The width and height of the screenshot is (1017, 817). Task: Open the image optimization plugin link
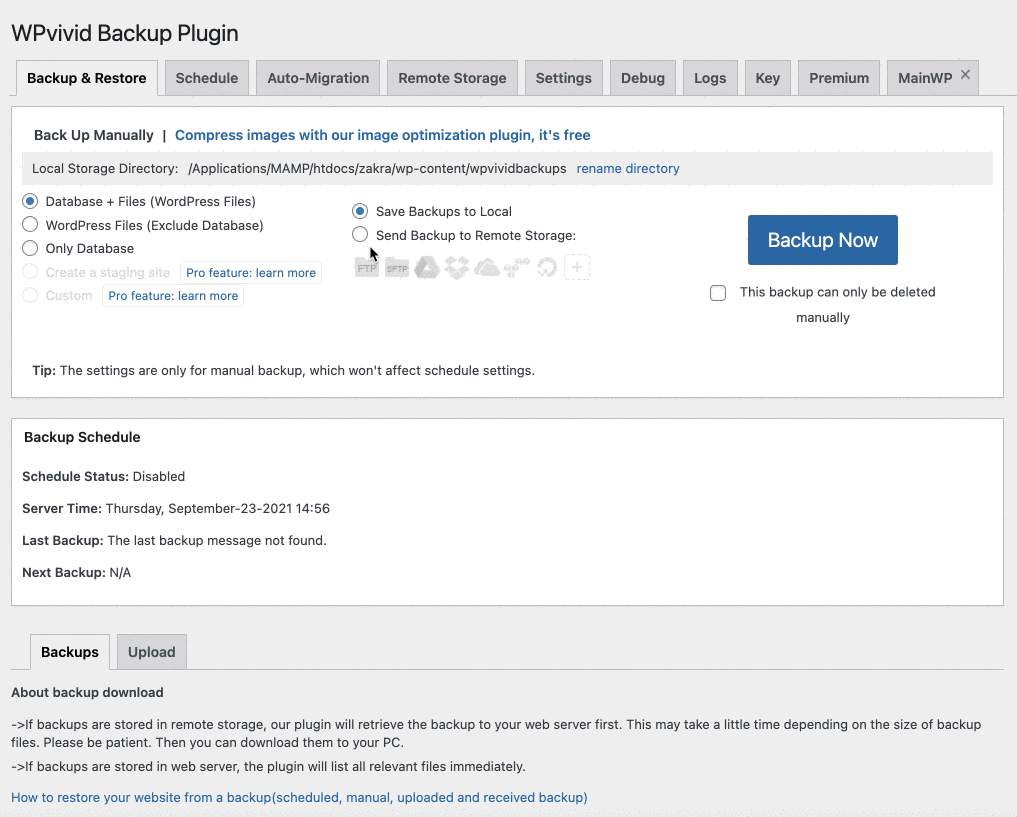383,135
